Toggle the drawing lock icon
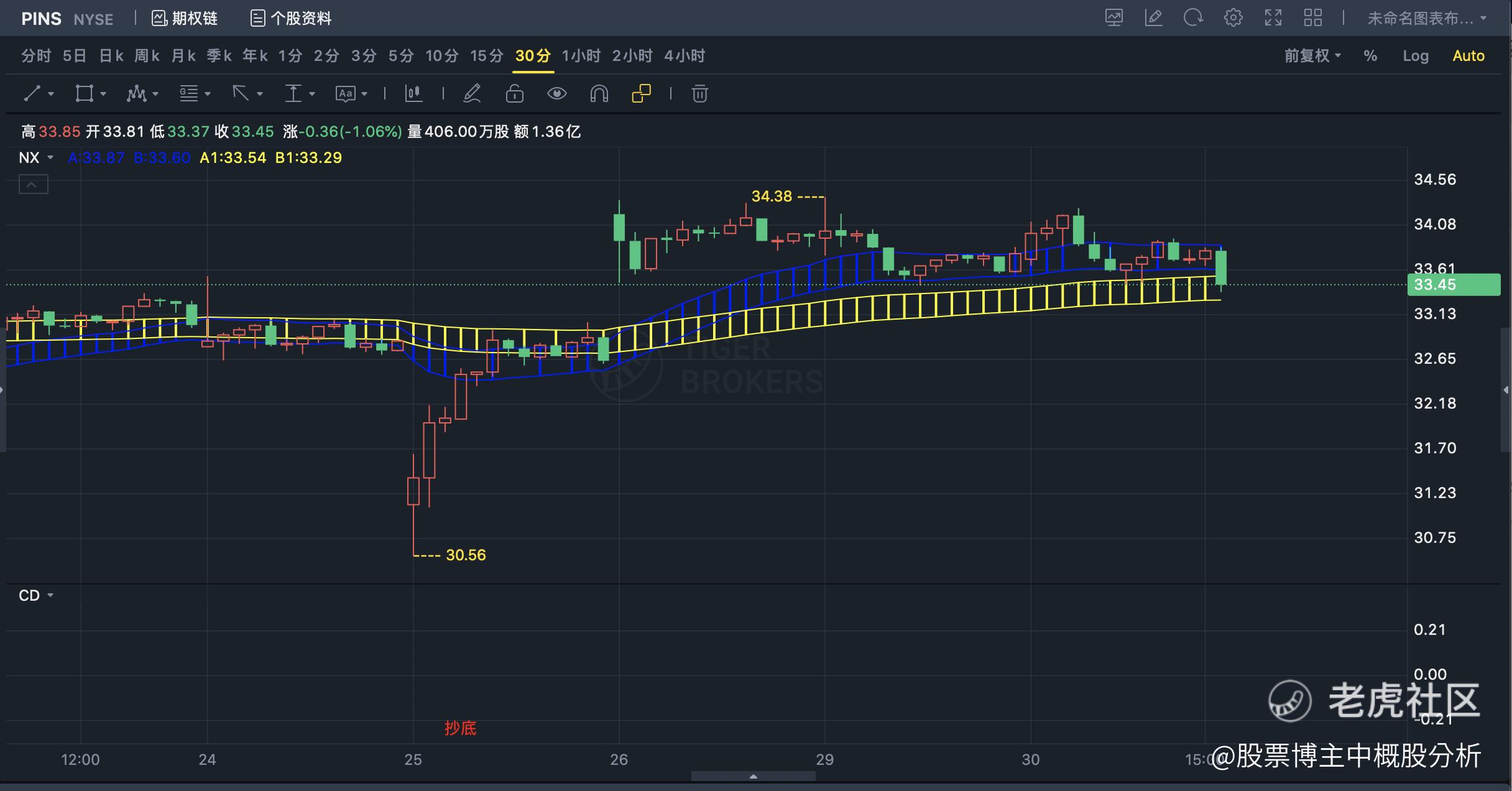This screenshot has height=791, width=1512. pyautogui.click(x=514, y=94)
